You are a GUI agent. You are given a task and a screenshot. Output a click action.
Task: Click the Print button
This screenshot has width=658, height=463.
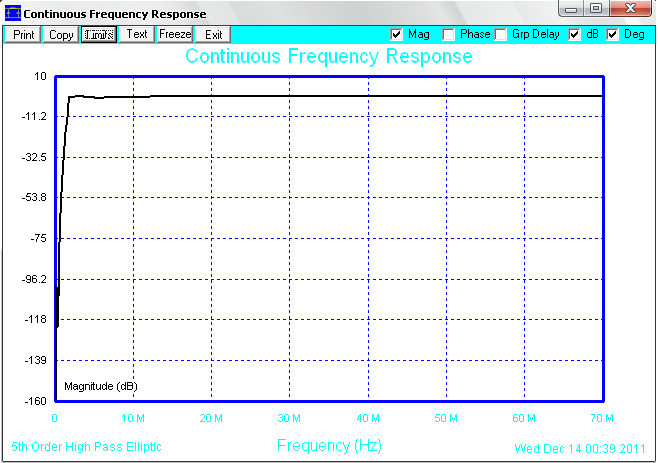(23, 34)
